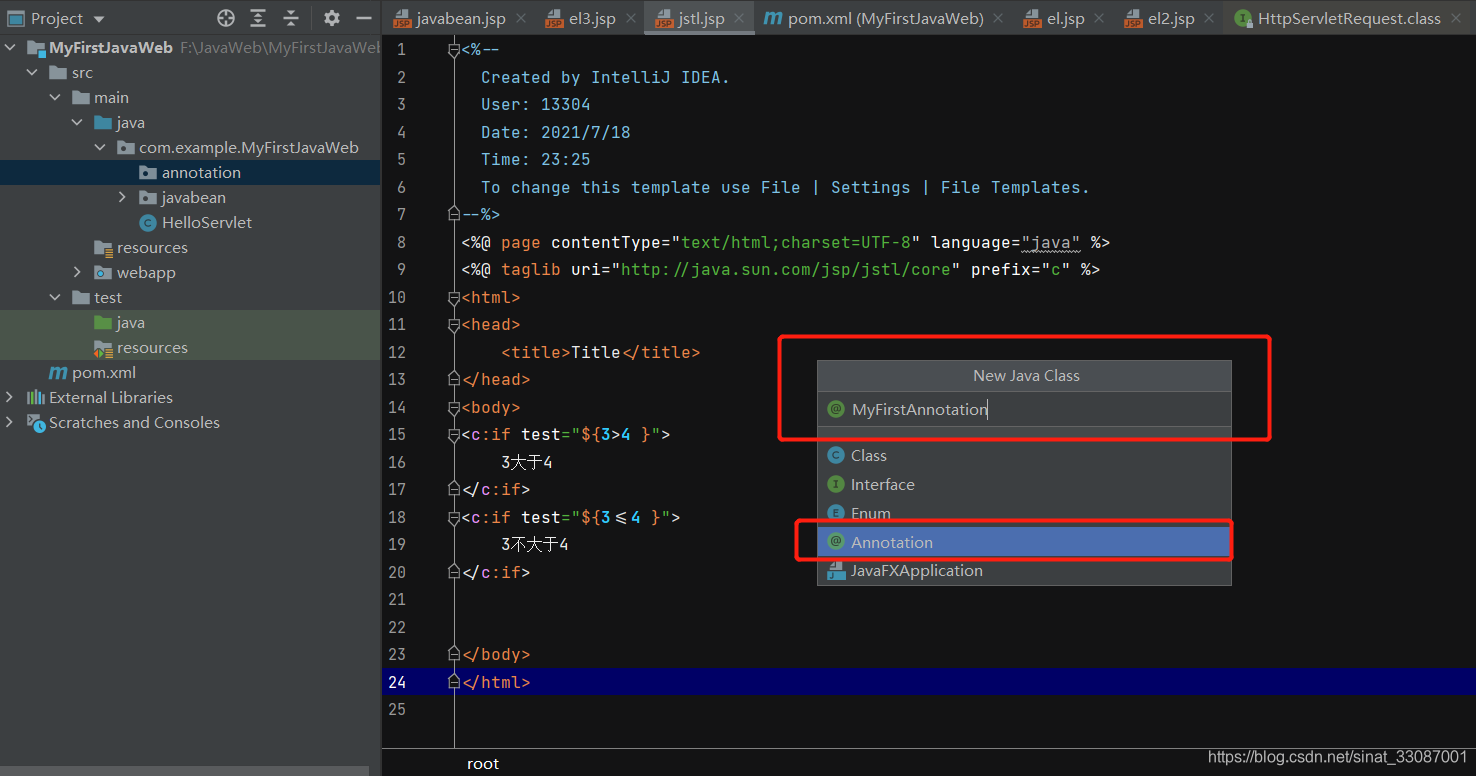Select HelloServlet class in project tree
The image size is (1476, 776).
click(x=190, y=222)
